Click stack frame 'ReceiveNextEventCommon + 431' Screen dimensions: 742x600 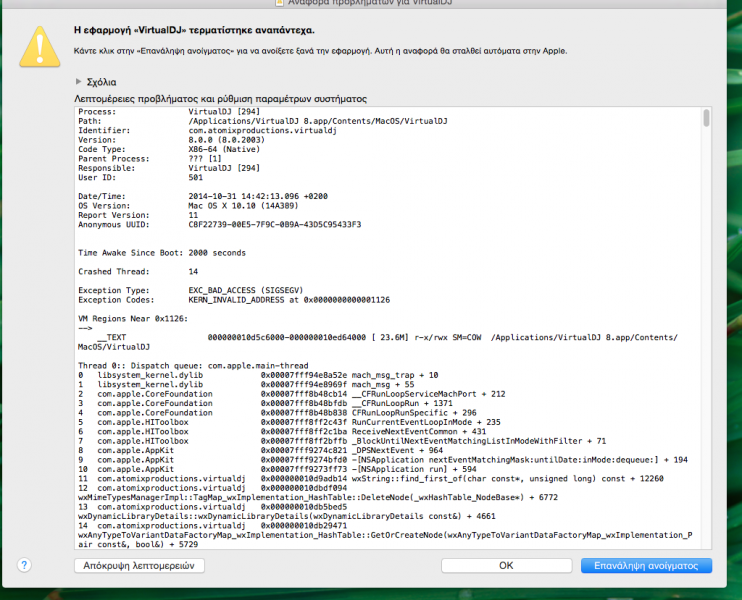[419, 432]
